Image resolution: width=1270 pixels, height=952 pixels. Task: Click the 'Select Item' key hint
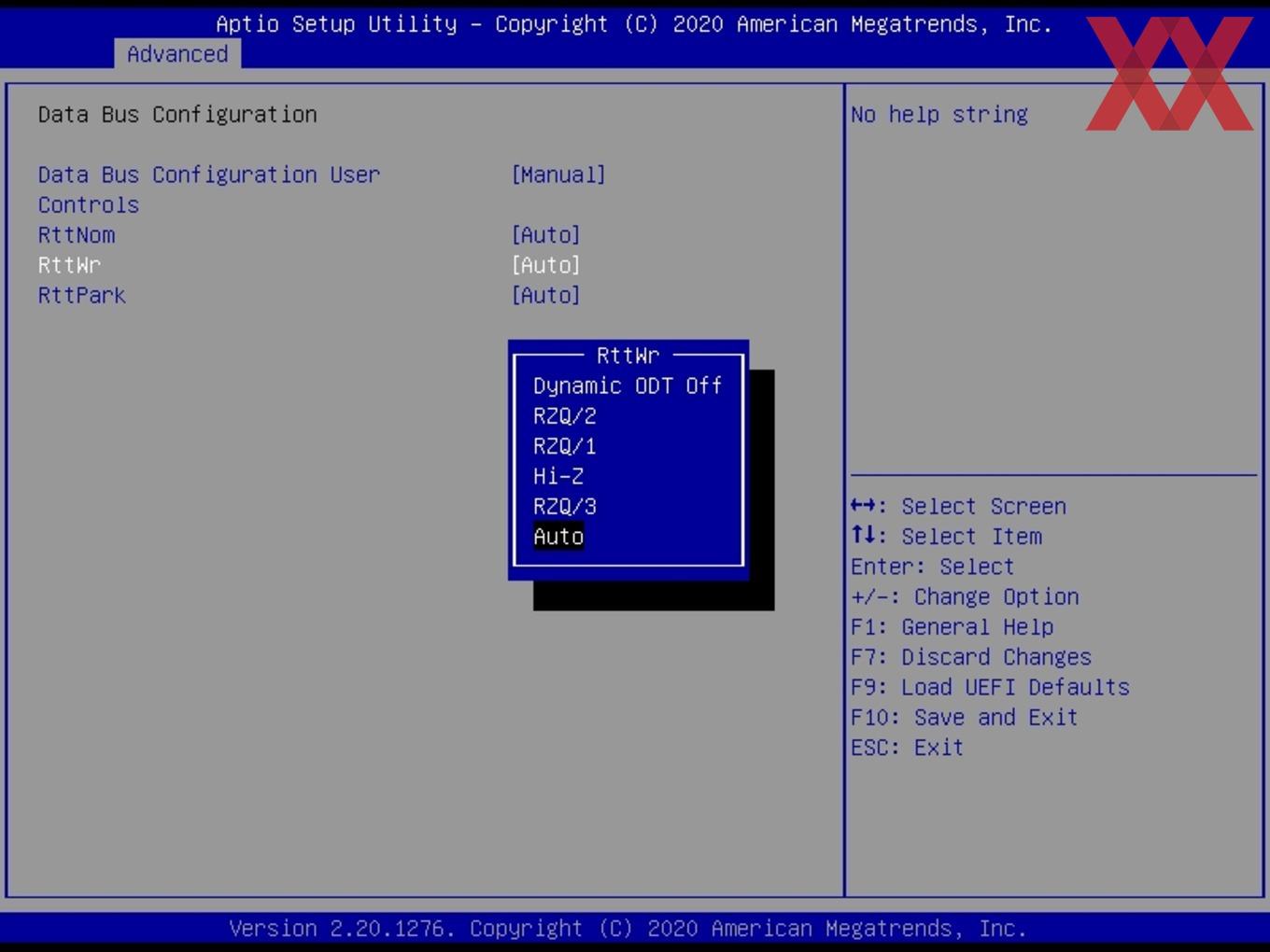[946, 537]
